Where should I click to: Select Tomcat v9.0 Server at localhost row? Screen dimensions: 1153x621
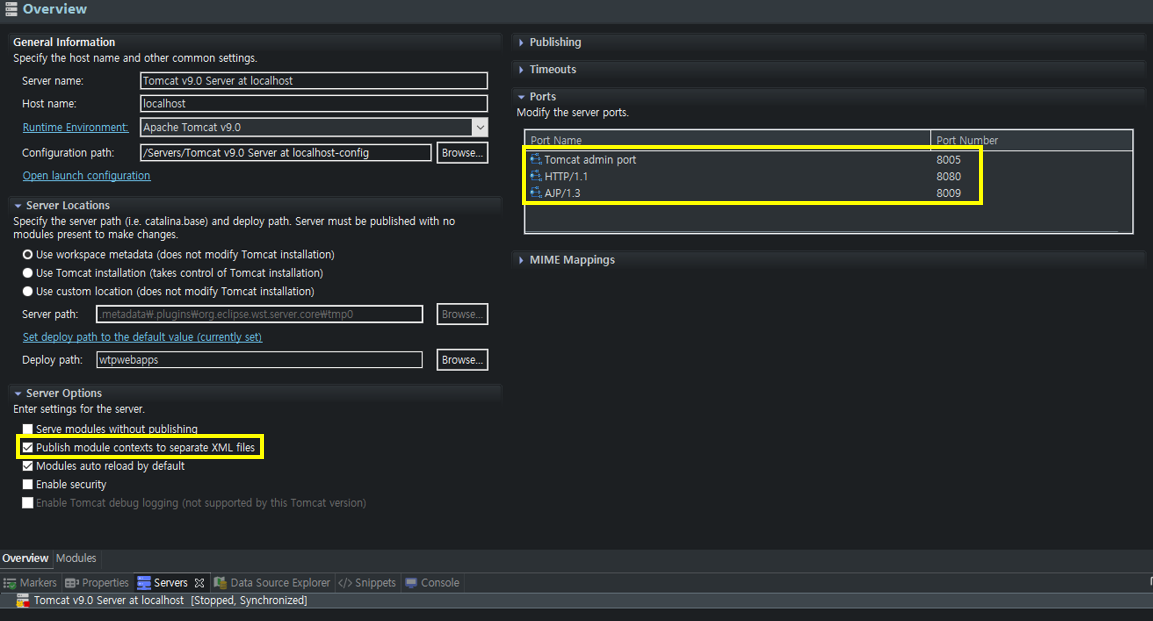(x=576, y=600)
